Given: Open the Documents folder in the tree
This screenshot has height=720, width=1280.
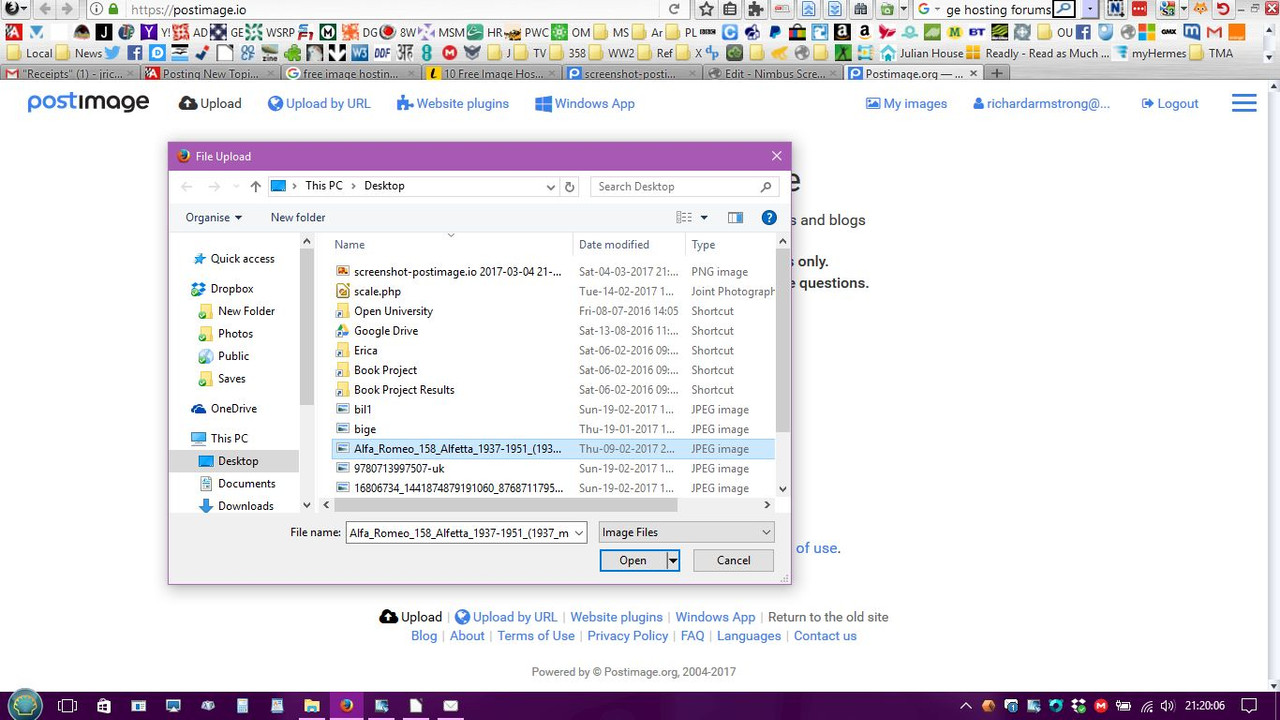Looking at the screenshot, I should pos(246,483).
